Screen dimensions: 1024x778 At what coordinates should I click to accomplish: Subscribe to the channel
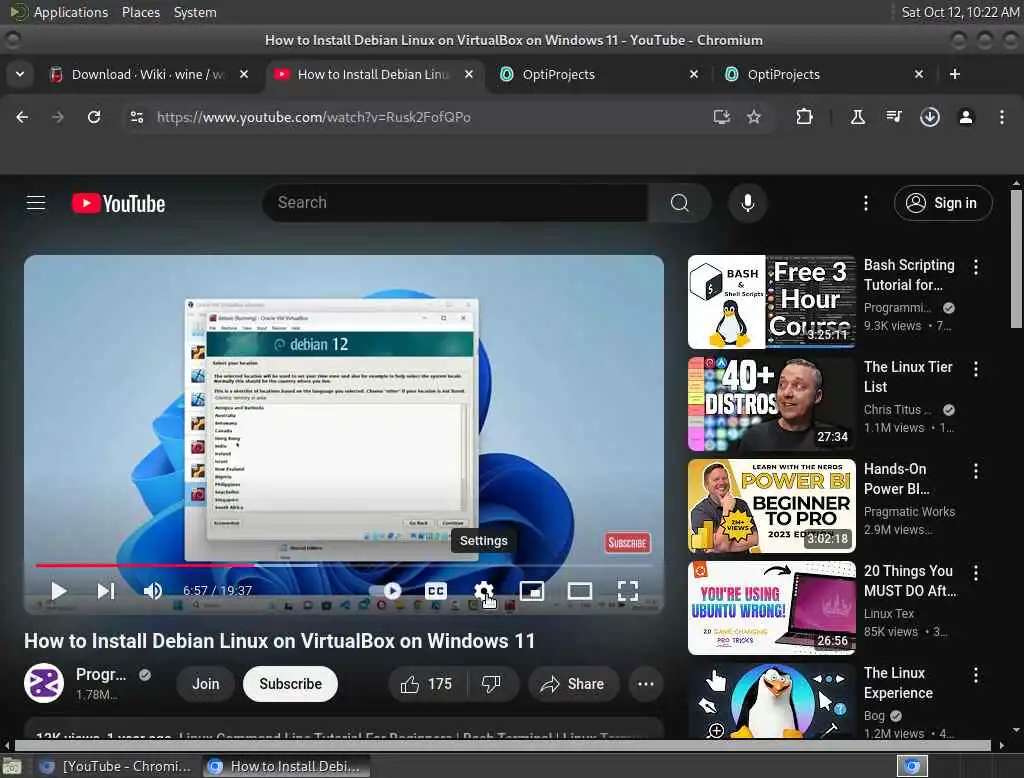point(291,684)
